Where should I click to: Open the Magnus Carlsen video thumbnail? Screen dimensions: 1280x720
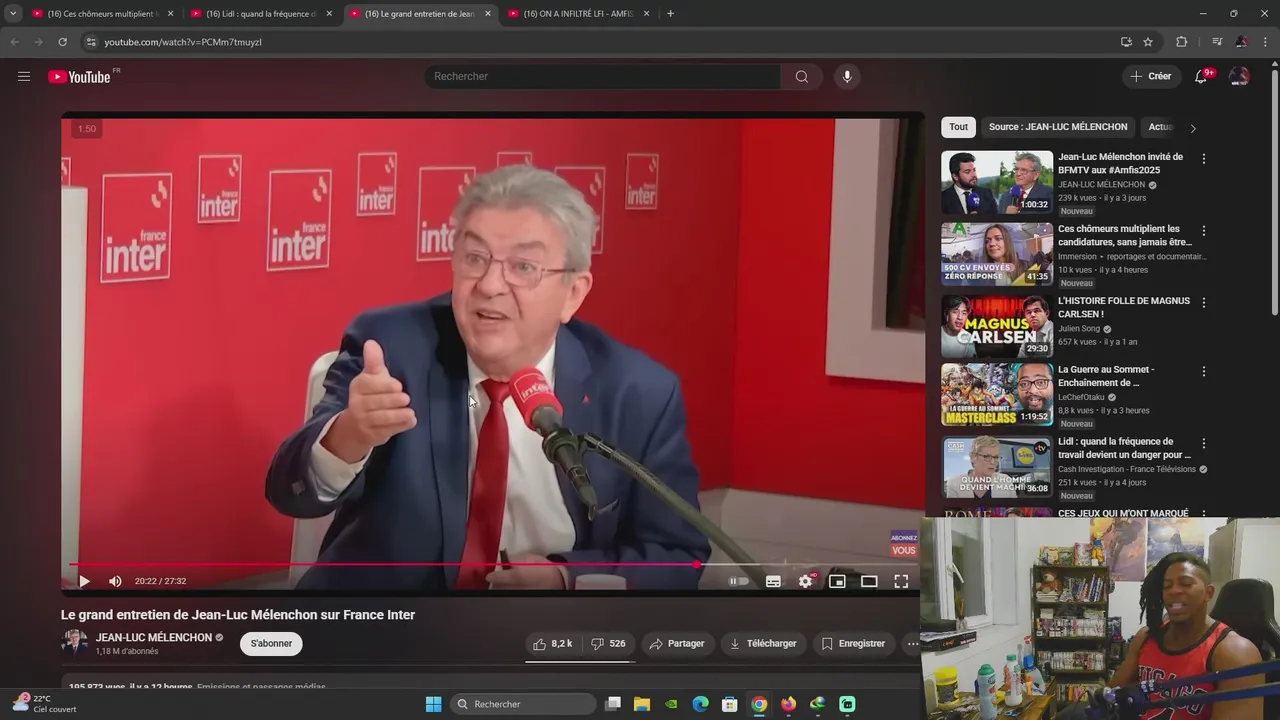point(997,326)
